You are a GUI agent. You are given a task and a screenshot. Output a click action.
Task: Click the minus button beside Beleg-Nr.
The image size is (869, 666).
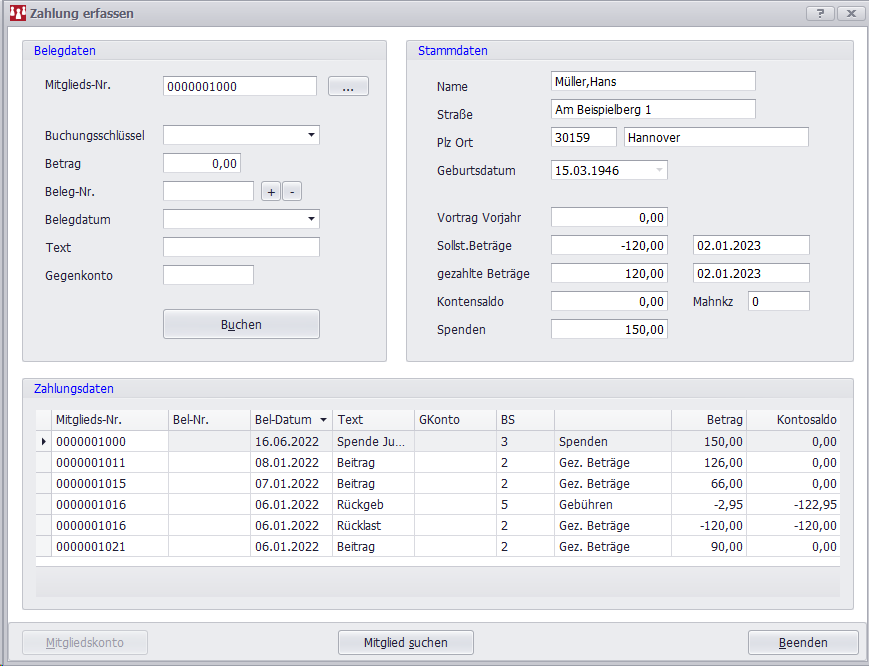[x=291, y=191]
